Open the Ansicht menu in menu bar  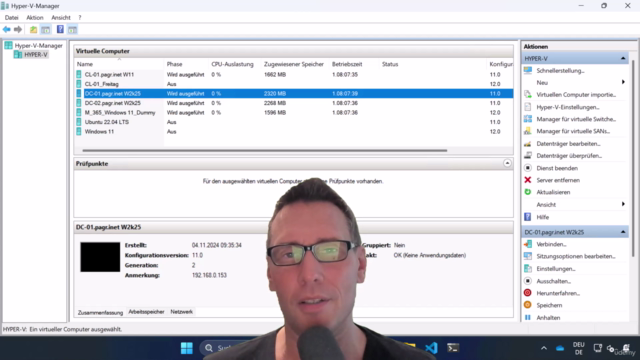coord(61,18)
